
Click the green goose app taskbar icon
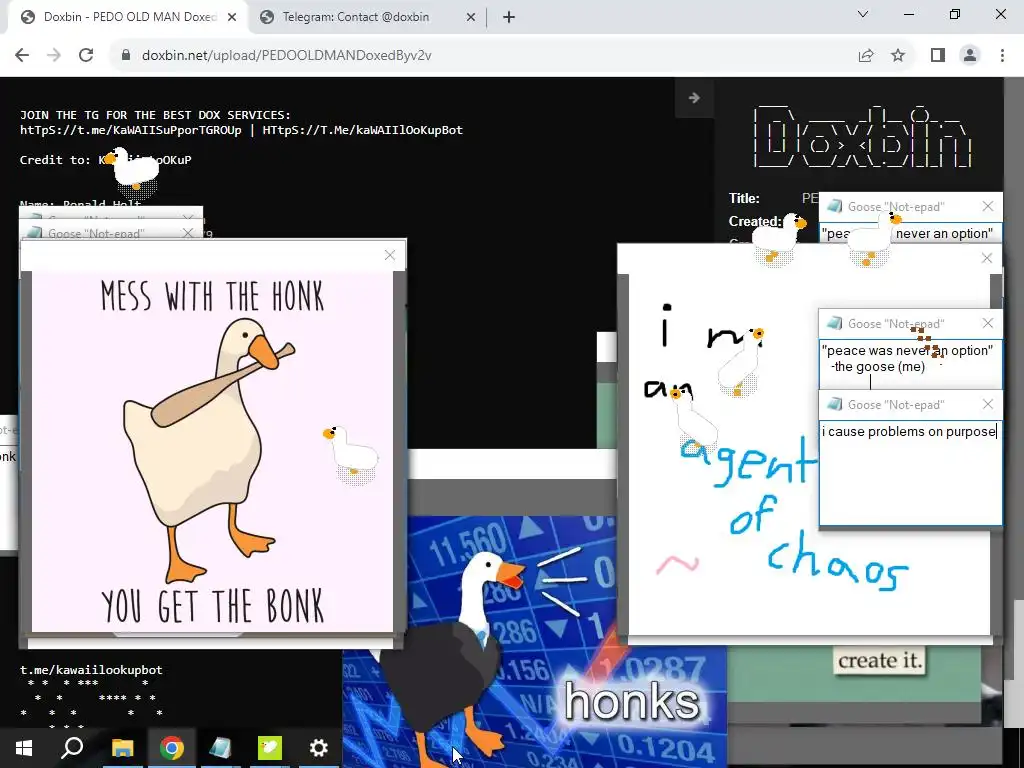pyautogui.click(x=270, y=748)
